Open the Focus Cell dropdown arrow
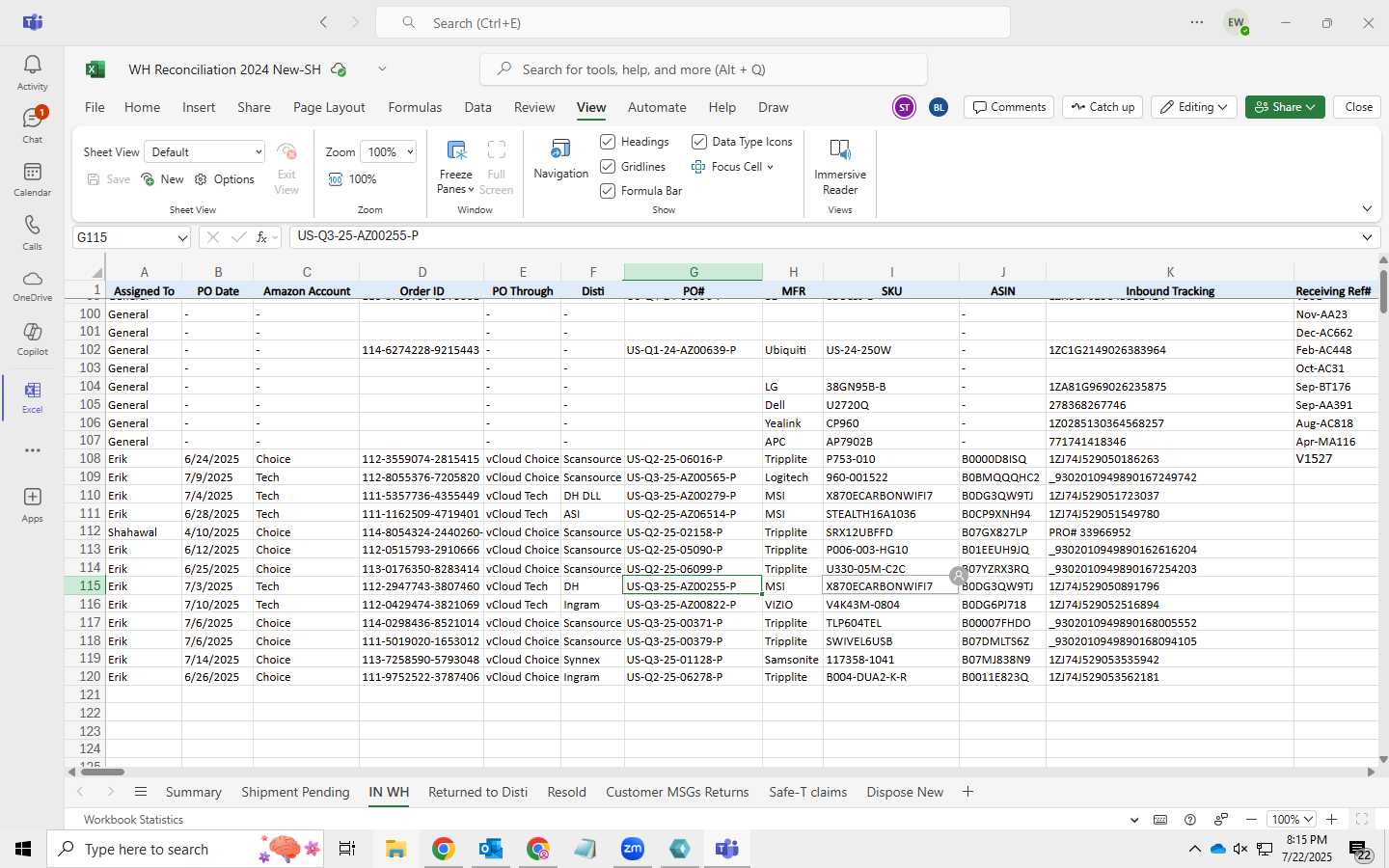 (x=770, y=167)
